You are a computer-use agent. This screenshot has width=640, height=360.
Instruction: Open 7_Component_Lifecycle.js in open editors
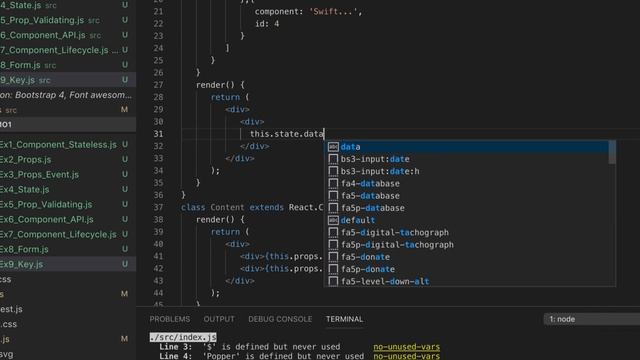click(68, 50)
